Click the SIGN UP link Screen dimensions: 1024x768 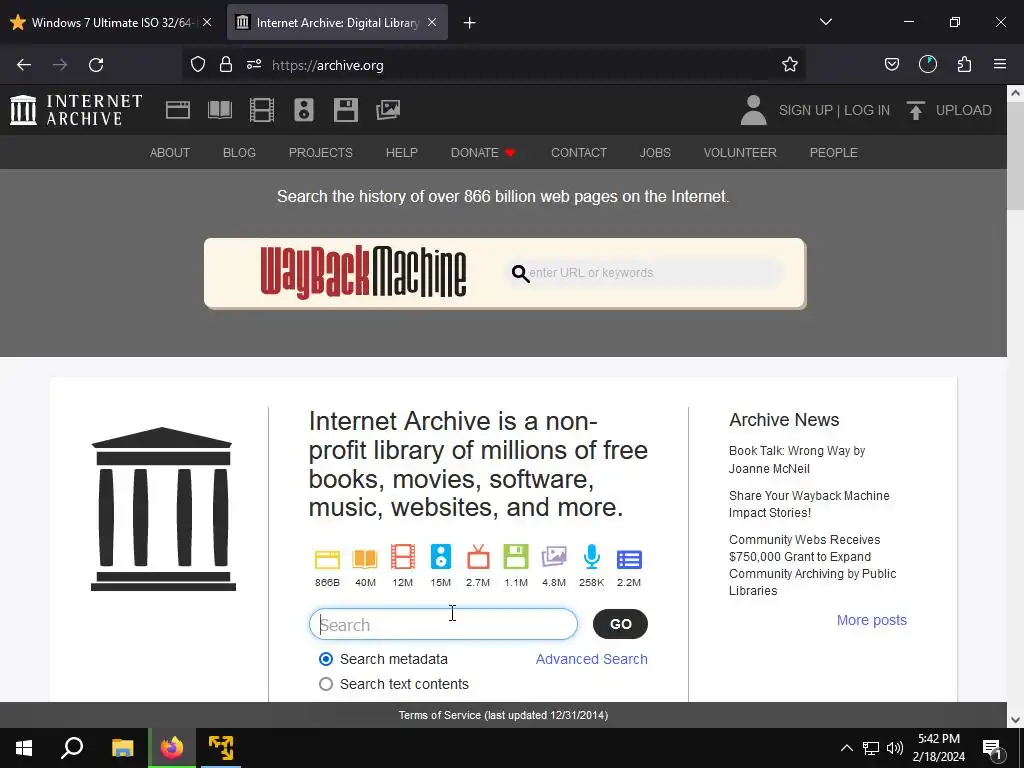(805, 110)
